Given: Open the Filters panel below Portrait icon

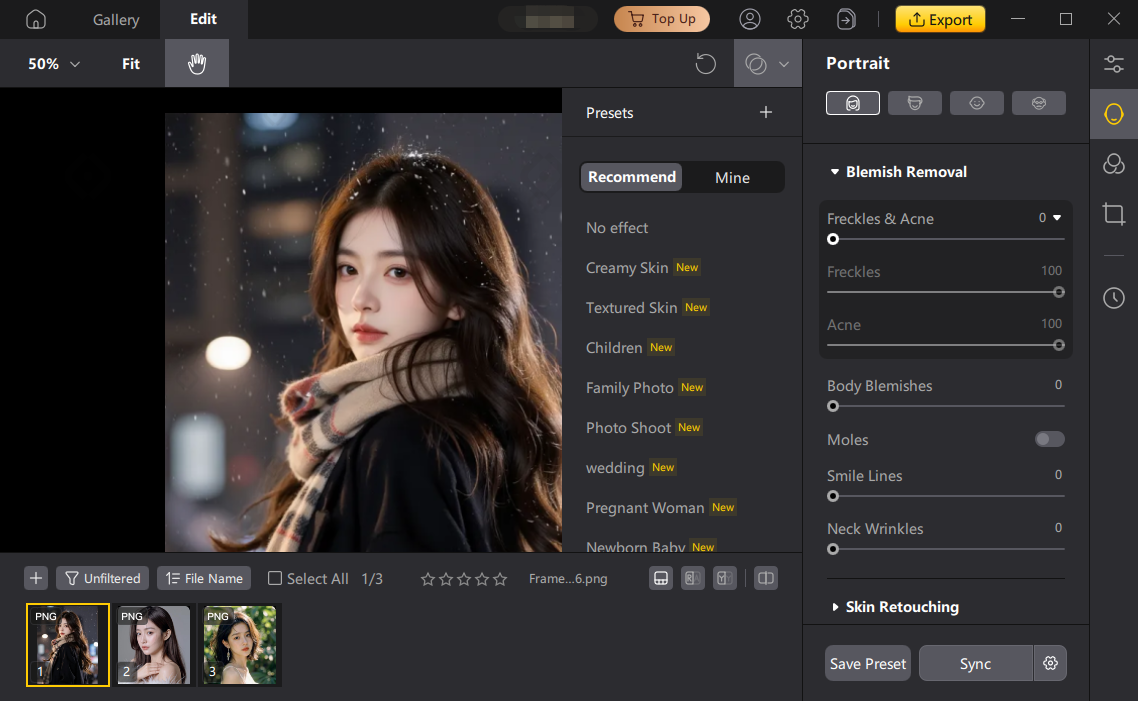Looking at the screenshot, I should (1114, 163).
